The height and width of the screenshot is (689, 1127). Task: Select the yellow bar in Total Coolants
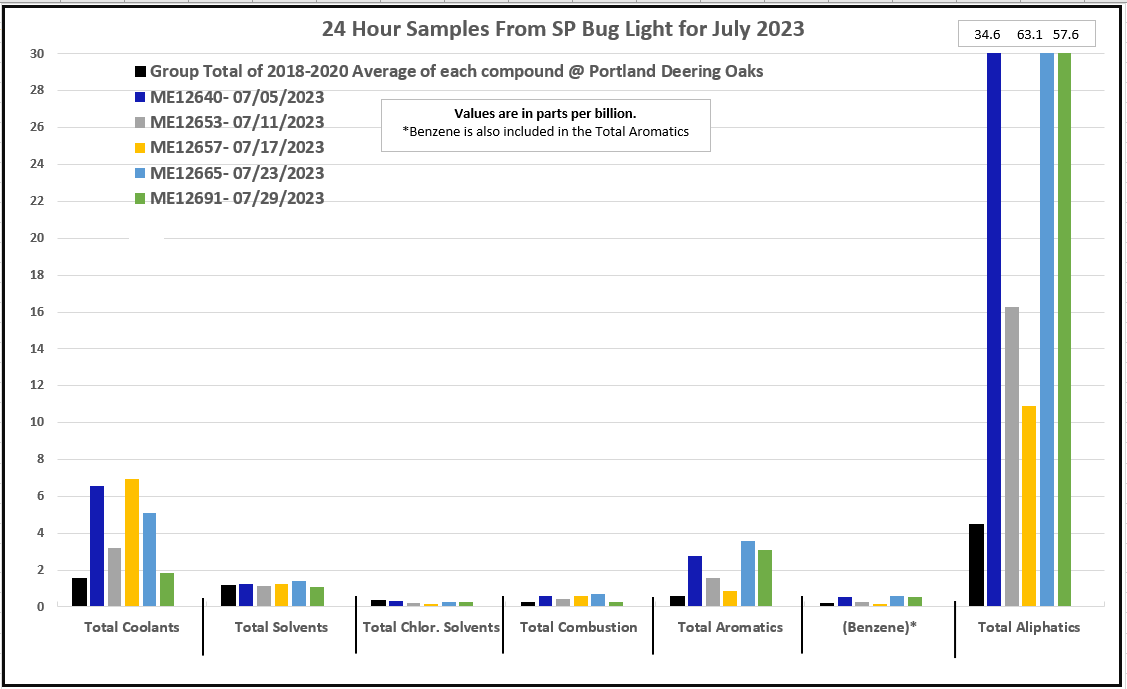pyautogui.click(x=132, y=543)
